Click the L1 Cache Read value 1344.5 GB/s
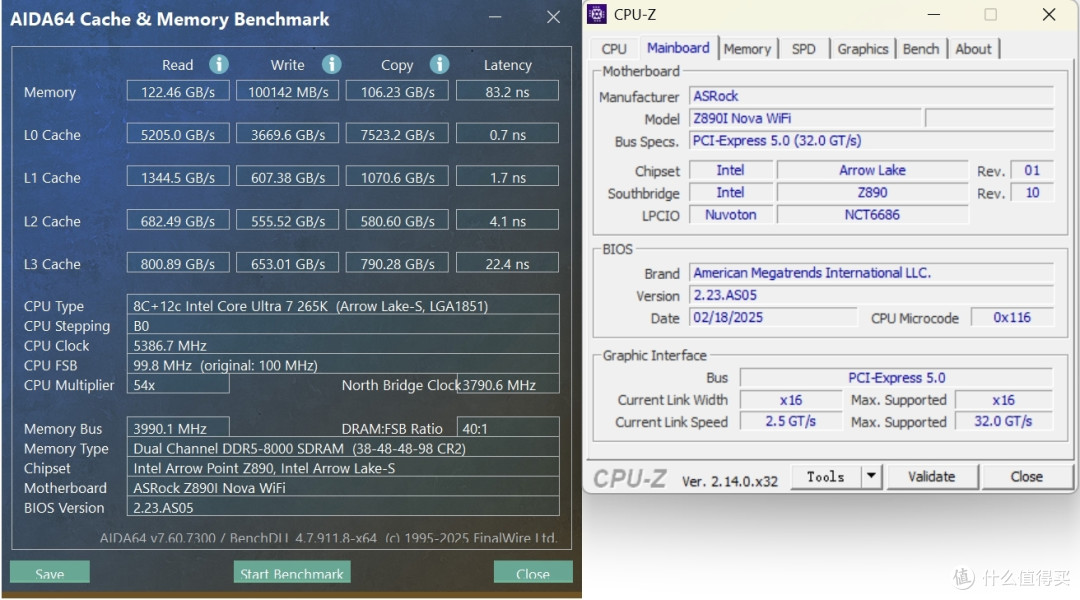 point(178,176)
